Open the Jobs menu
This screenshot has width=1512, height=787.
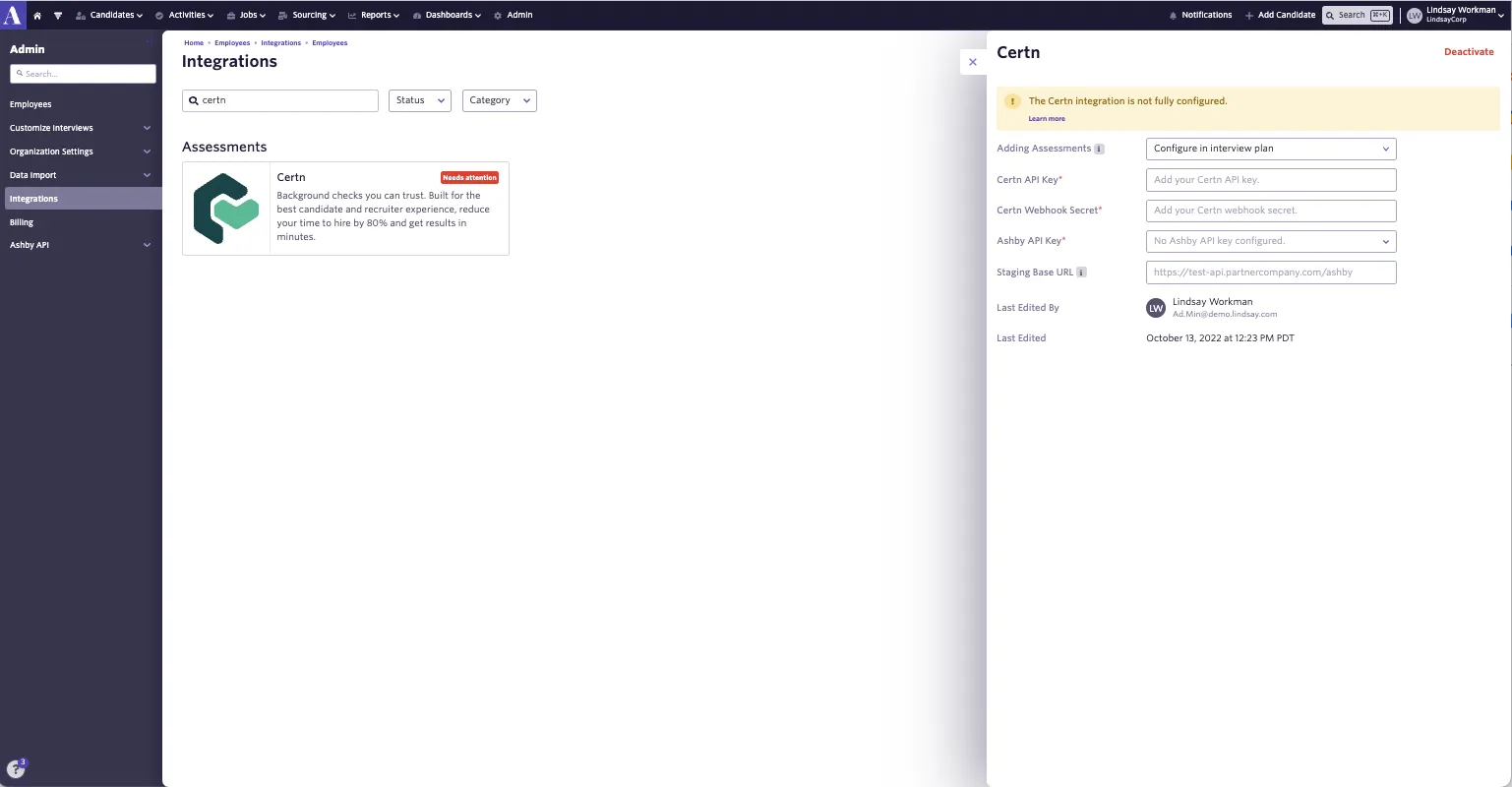click(x=246, y=16)
